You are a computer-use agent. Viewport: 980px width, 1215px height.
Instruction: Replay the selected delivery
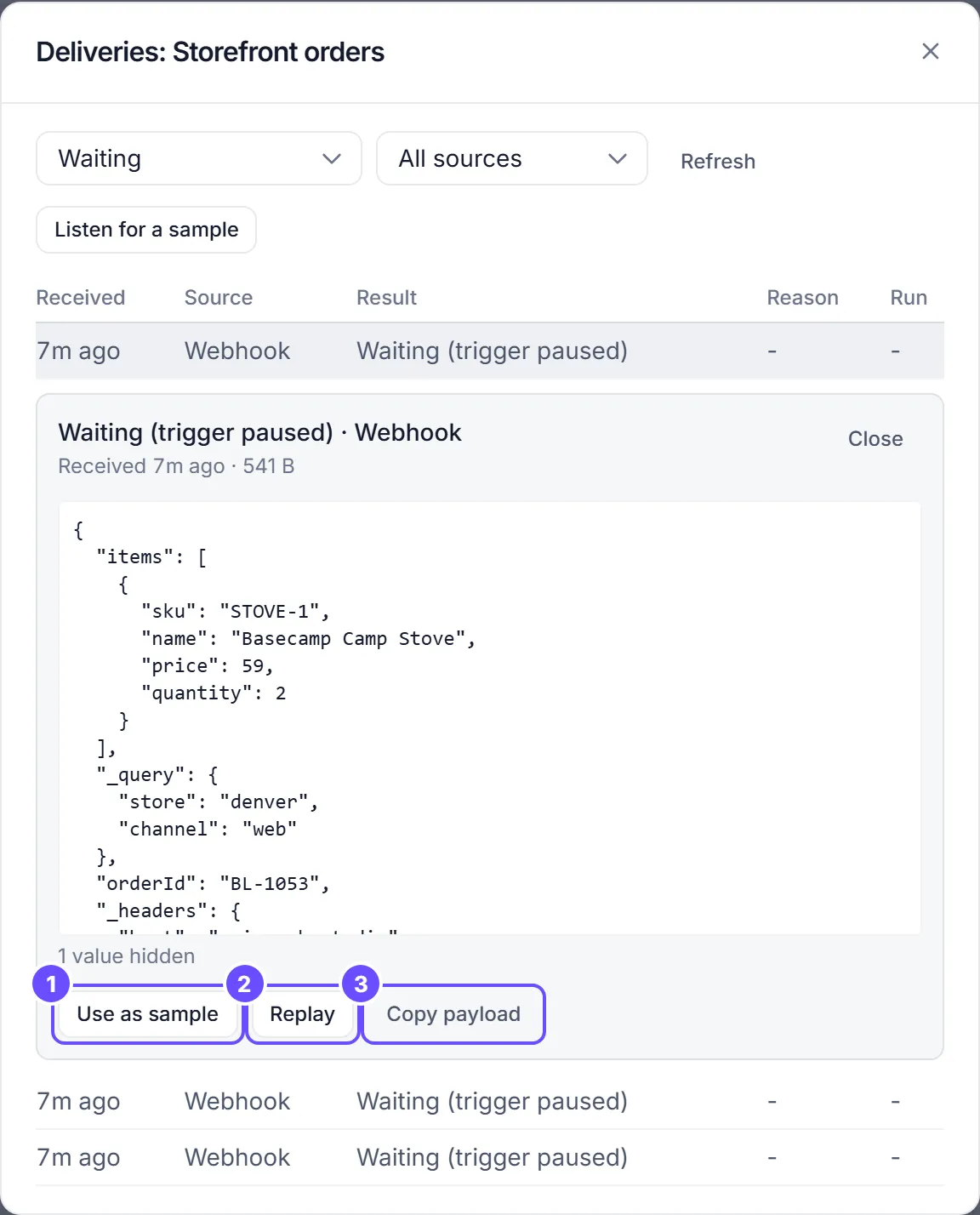(x=302, y=1014)
